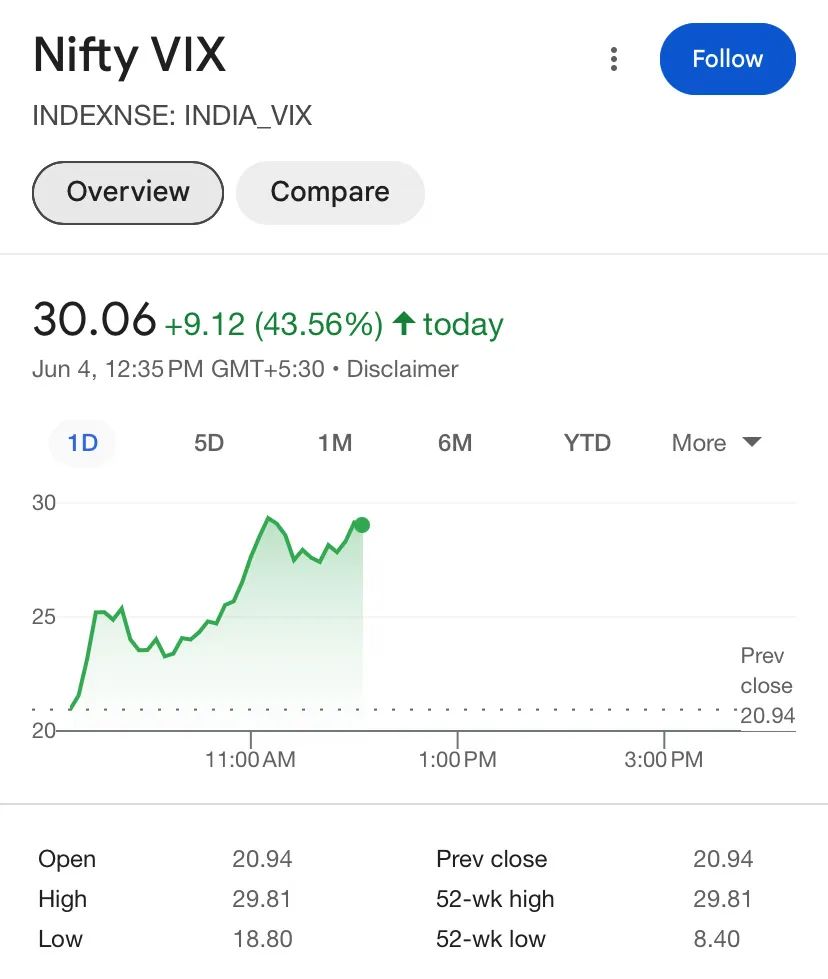Show the 6M chart range

coord(455,443)
